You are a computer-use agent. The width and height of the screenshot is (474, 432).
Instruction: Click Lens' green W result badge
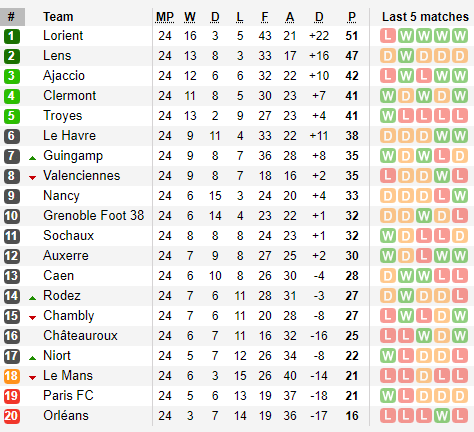pyautogui.click(x=406, y=56)
